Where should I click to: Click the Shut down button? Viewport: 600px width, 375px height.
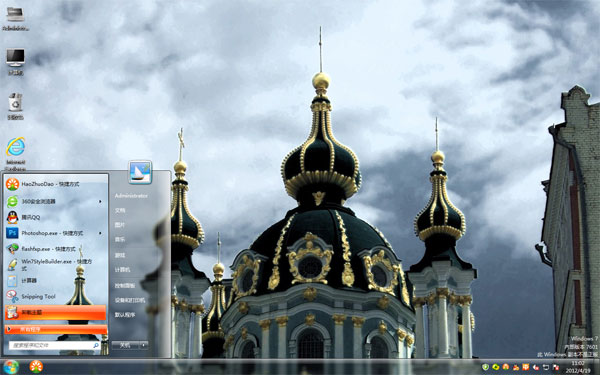[125, 345]
